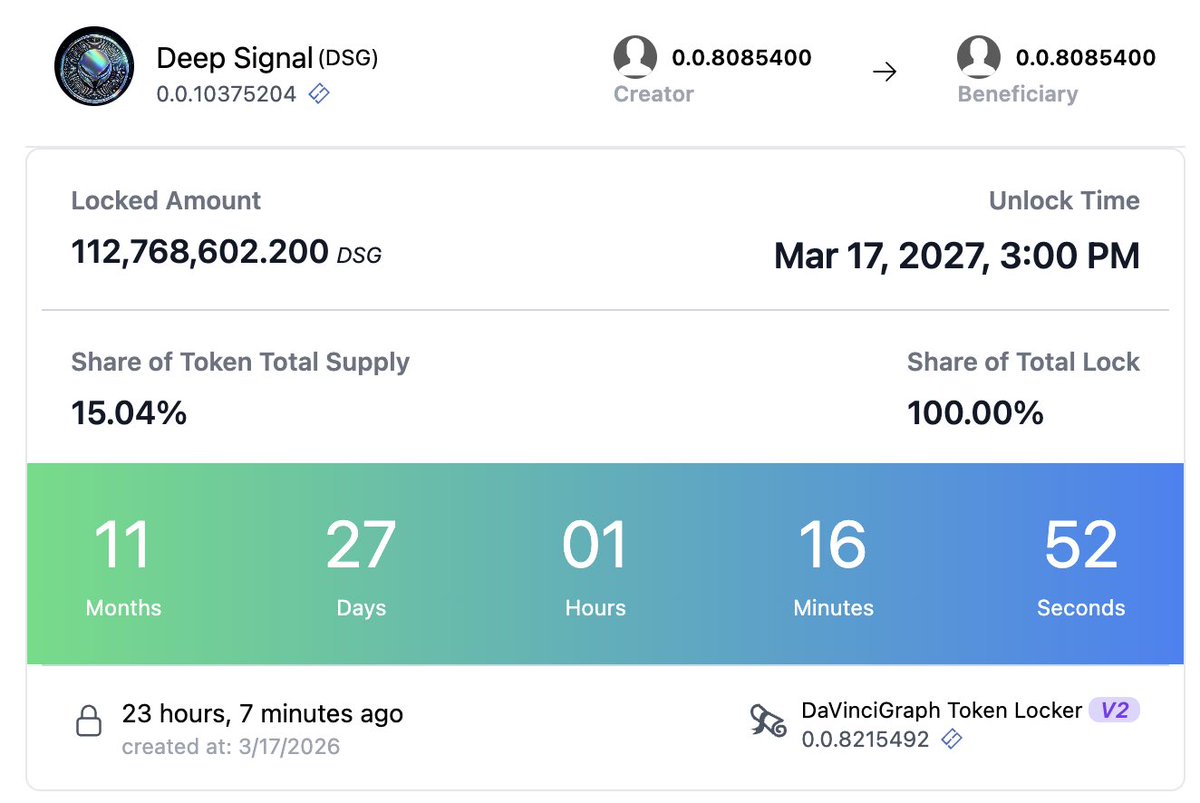This screenshot has width=1200, height=803.
Task: Click the Creator avatar icon
Action: [635, 58]
